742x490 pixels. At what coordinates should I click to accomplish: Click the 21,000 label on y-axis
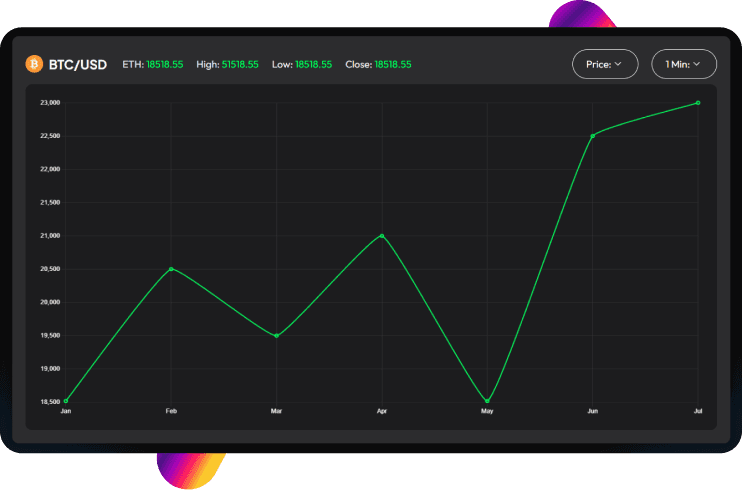(50, 236)
